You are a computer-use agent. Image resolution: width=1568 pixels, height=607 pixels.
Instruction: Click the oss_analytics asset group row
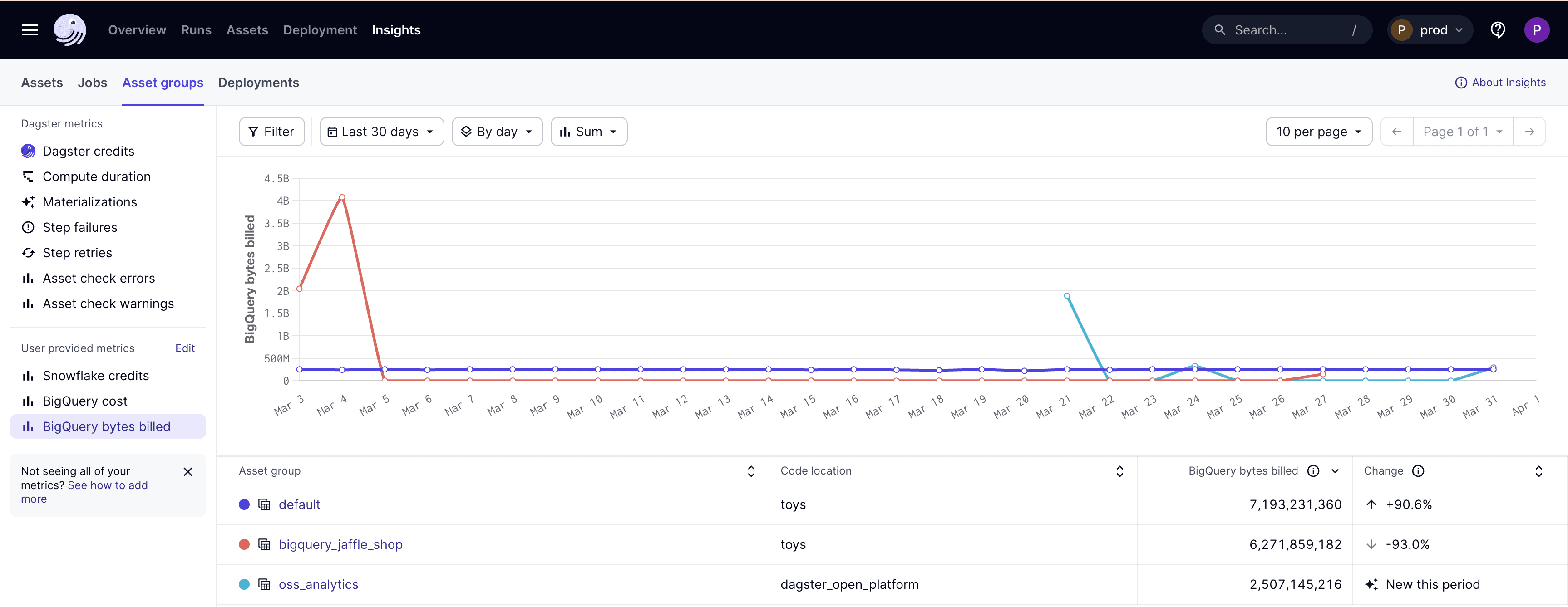pyautogui.click(x=885, y=584)
